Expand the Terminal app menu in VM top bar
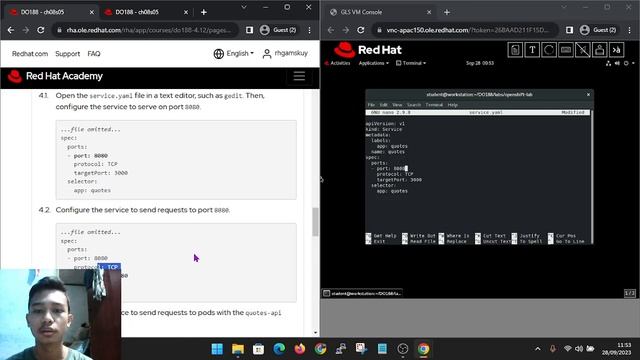Screen dimensions: 640x360 pos(411,63)
